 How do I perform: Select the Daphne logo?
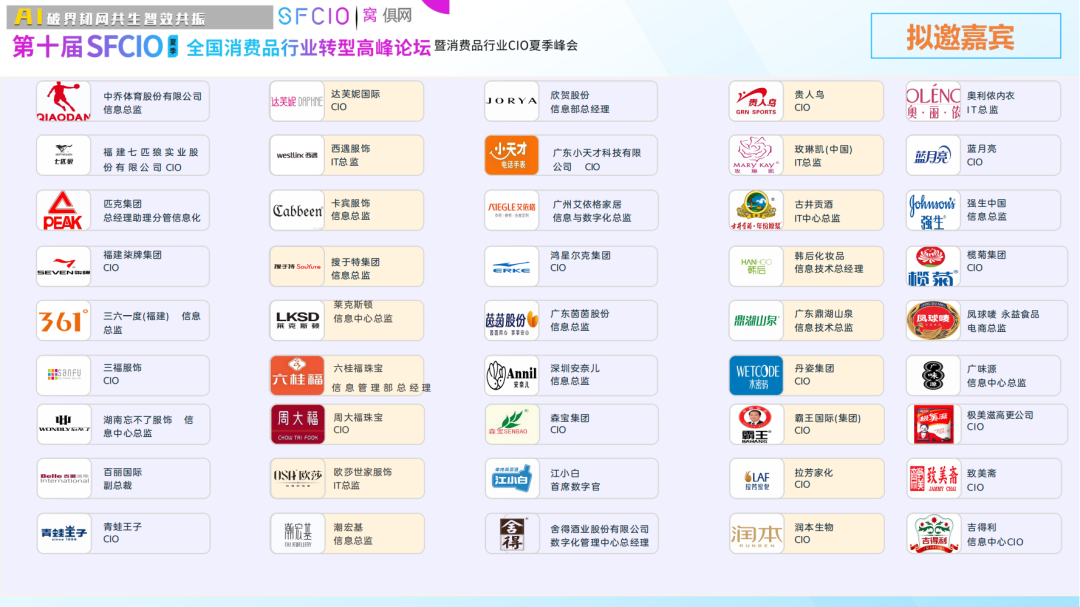(297, 101)
